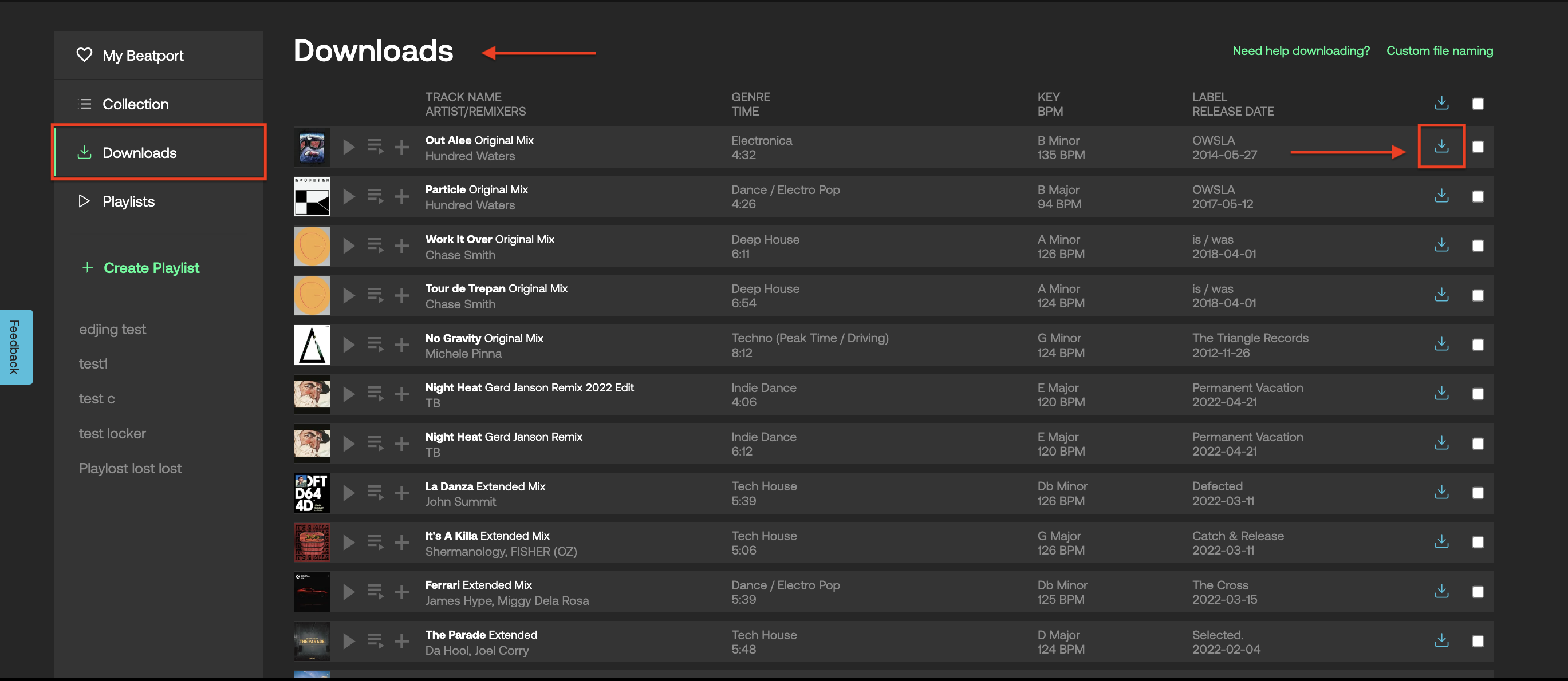The height and width of the screenshot is (681, 1568).
Task: Check the Out Alee row checkbox
Action: [1478, 147]
